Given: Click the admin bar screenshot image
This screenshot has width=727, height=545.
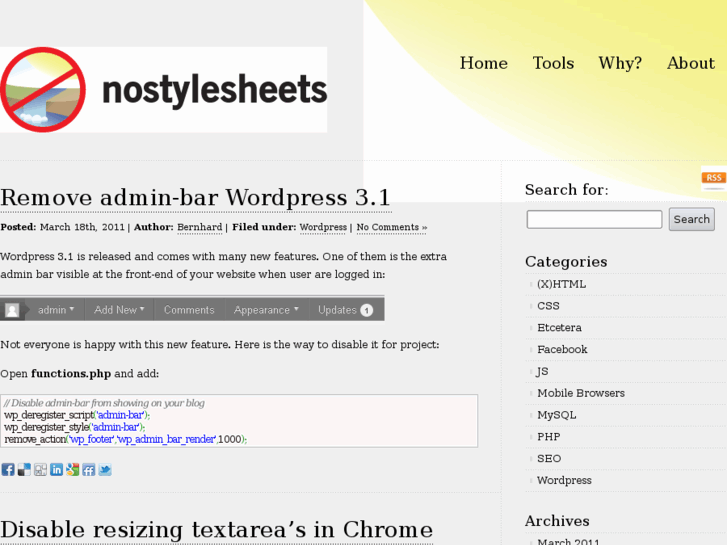Looking at the screenshot, I should pyautogui.click(x=192, y=308).
